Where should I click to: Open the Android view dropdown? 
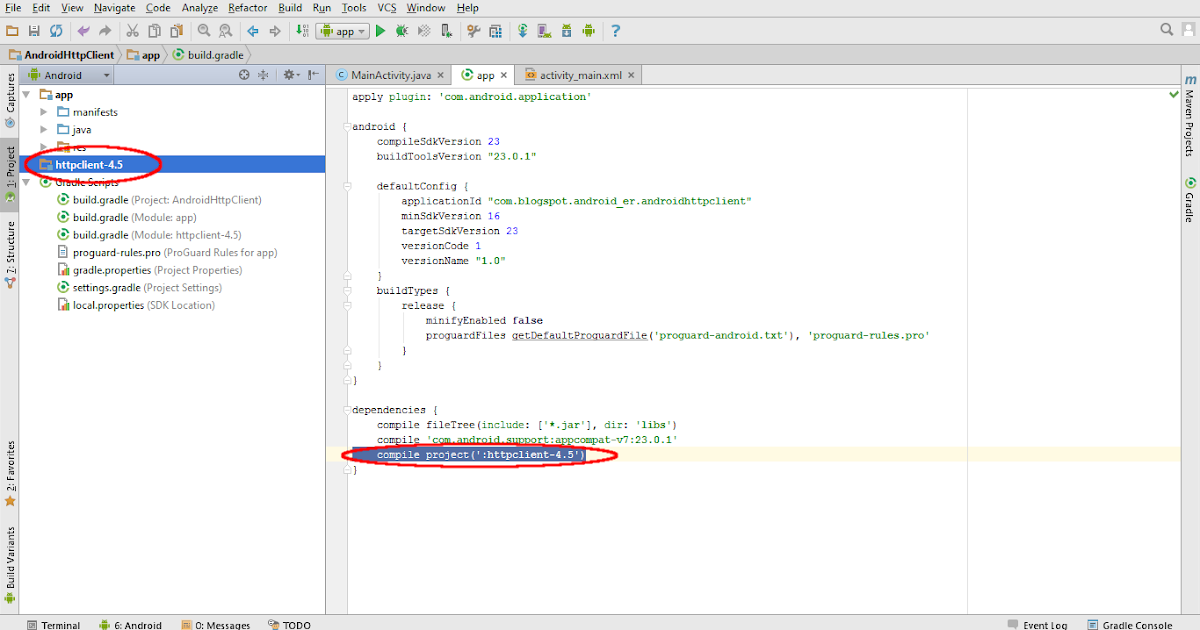68,75
